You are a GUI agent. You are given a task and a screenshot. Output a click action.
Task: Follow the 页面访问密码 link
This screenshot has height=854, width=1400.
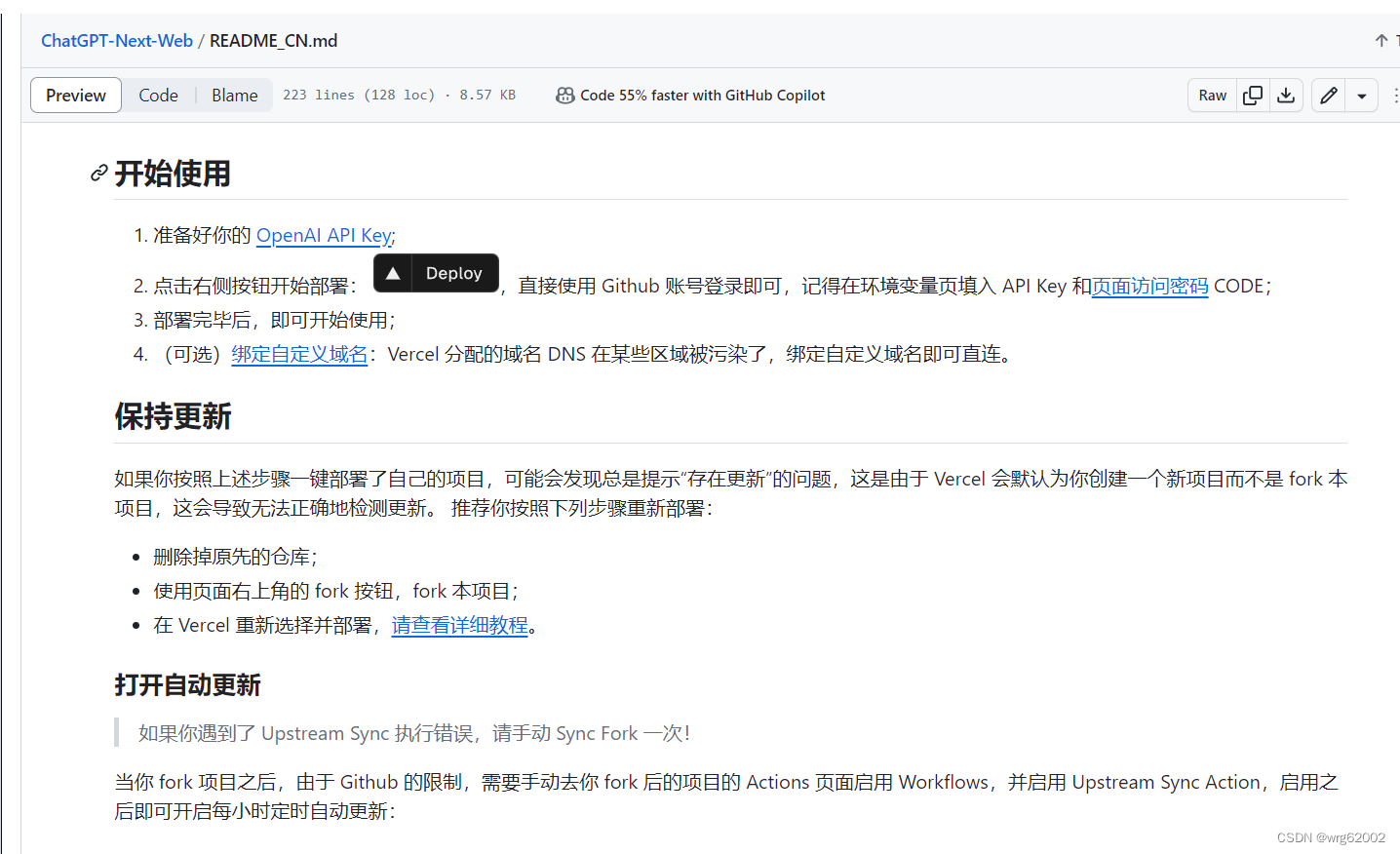coord(1149,286)
